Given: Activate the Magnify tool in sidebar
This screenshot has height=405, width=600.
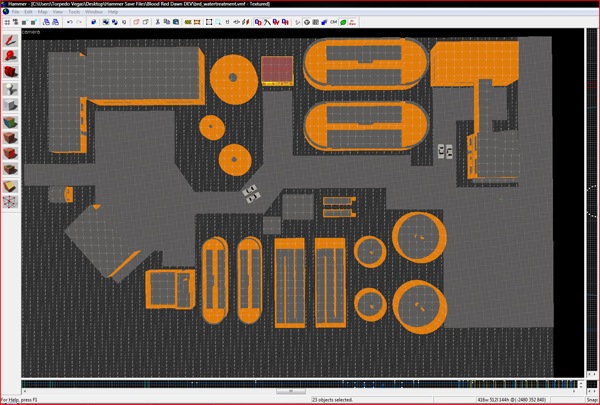Looking at the screenshot, I should click(x=11, y=56).
